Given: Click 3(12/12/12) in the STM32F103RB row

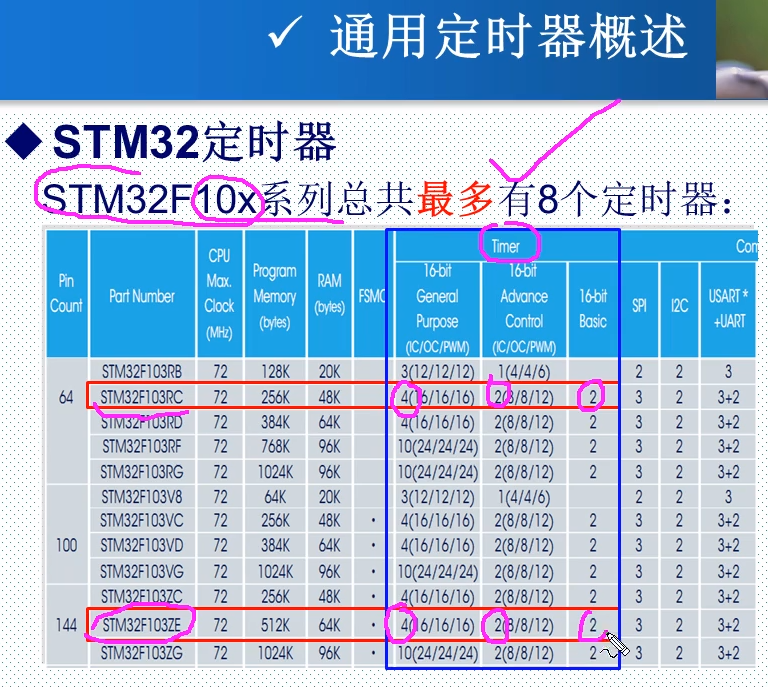Looking at the screenshot, I should (437, 372).
